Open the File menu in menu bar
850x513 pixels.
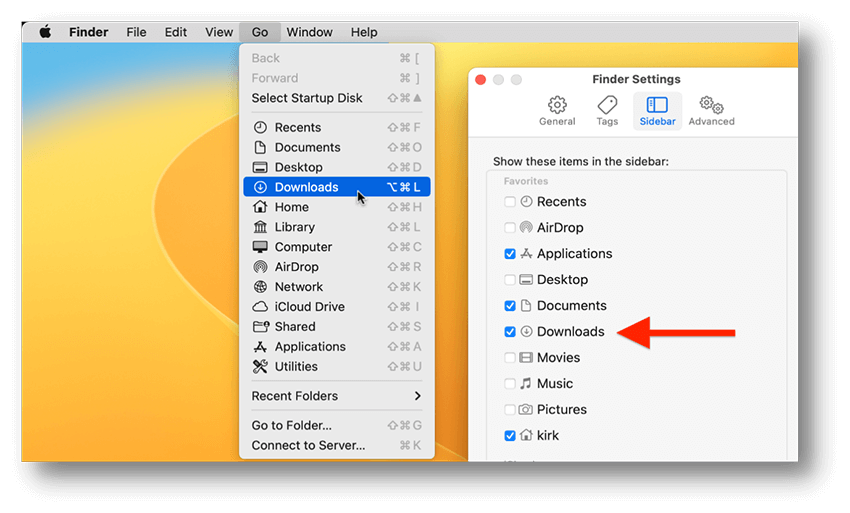click(136, 32)
